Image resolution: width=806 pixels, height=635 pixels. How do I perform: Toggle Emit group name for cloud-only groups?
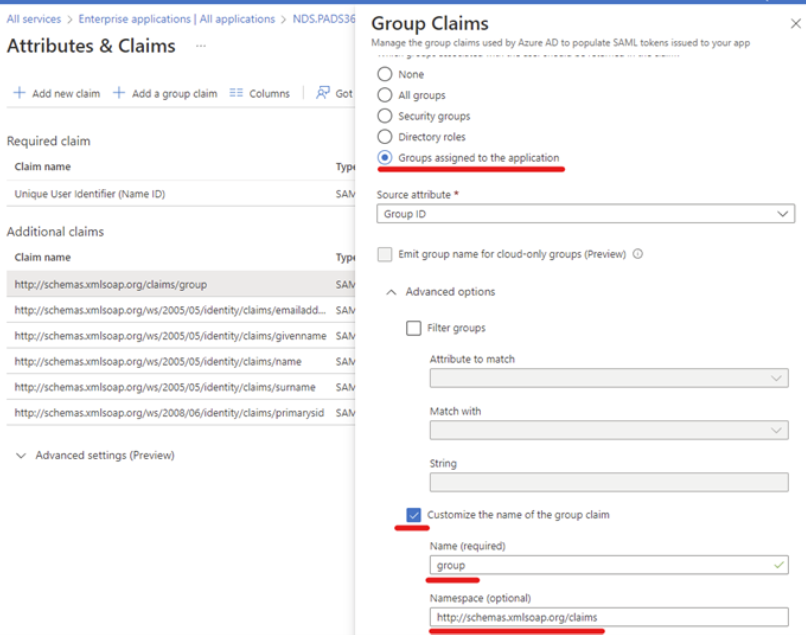(384, 254)
